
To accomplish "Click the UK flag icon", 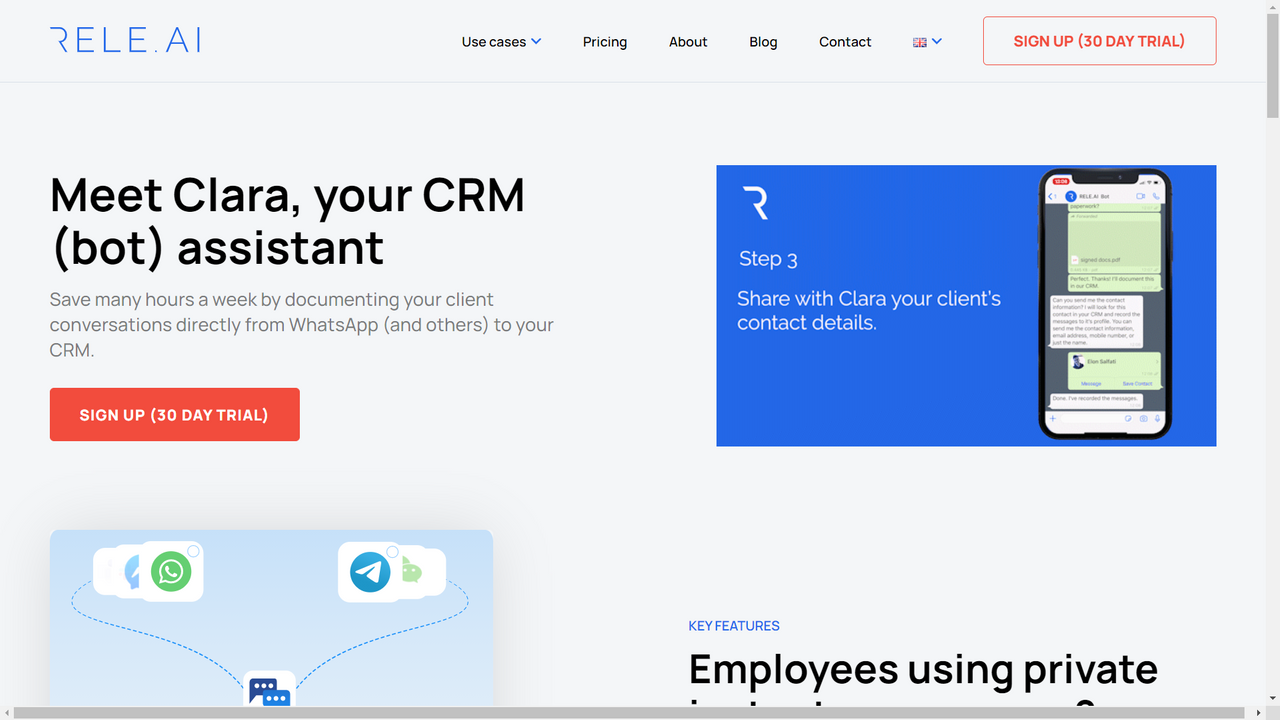I will [x=920, y=42].
